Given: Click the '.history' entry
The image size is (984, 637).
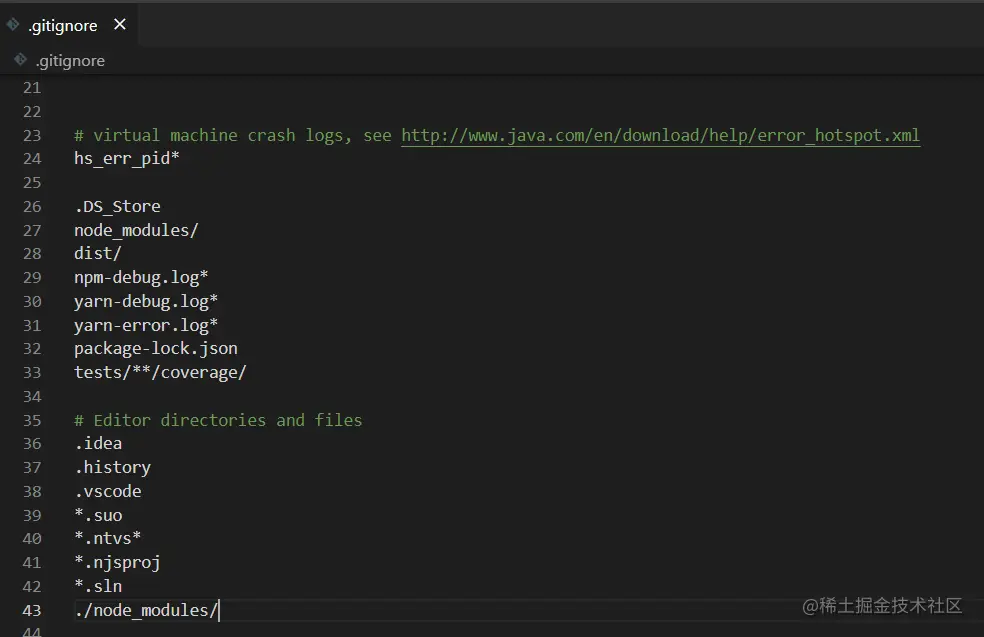Looking at the screenshot, I should point(113,468).
